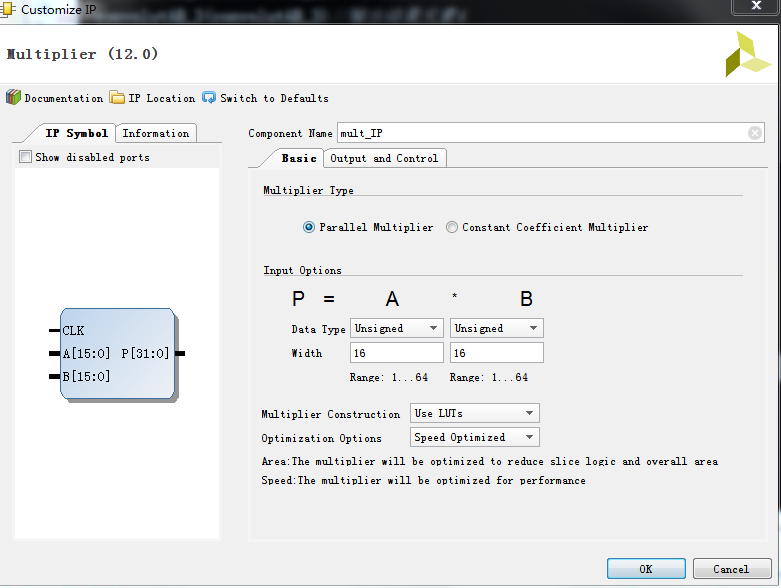Click the A Width input field
Screen dimensions: 781x588
396,353
